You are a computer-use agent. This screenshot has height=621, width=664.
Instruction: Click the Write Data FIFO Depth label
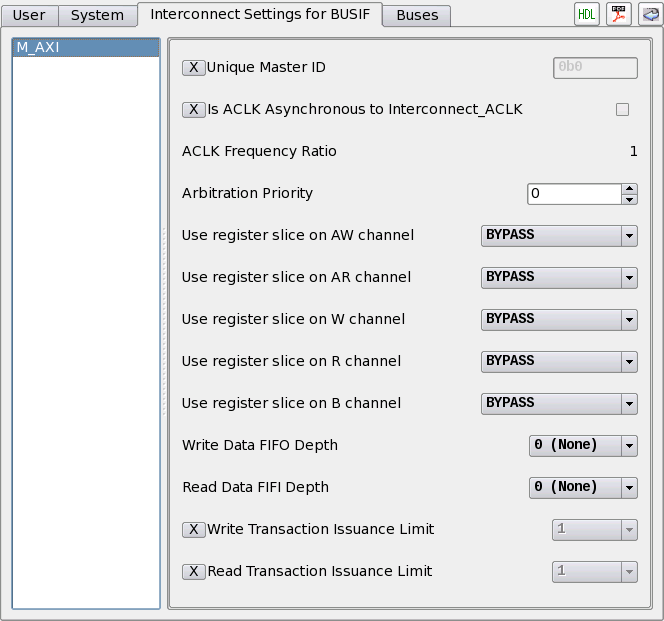click(x=260, y=445)
